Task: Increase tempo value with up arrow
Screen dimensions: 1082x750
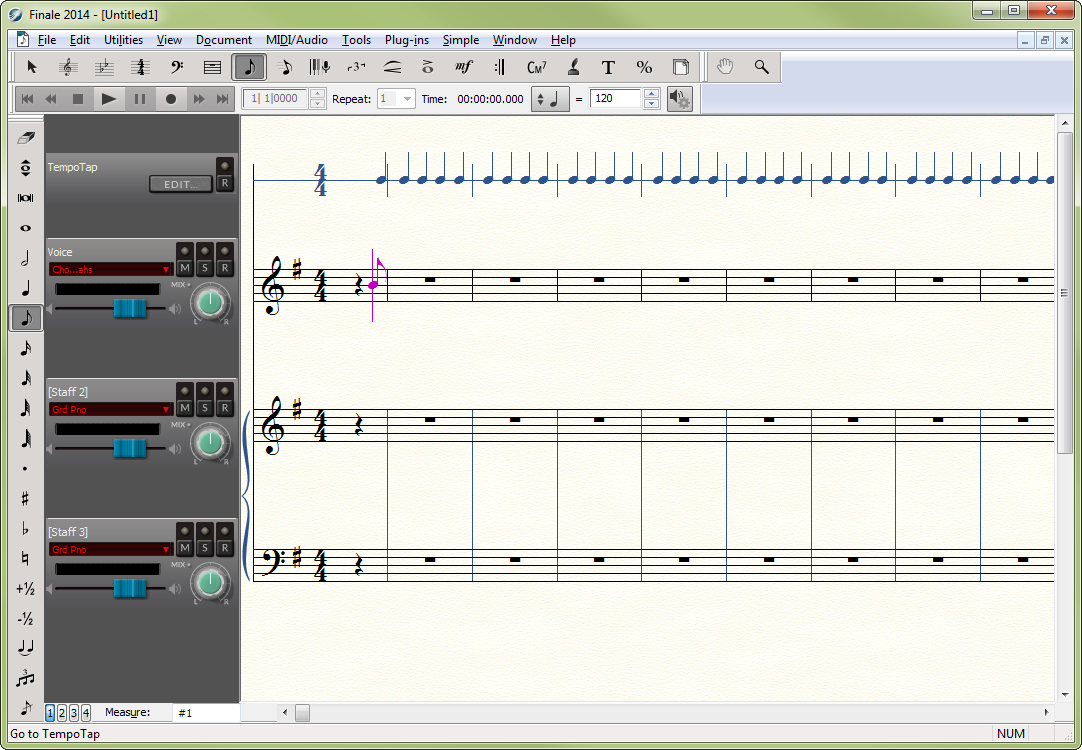Action: coord(651,94)
